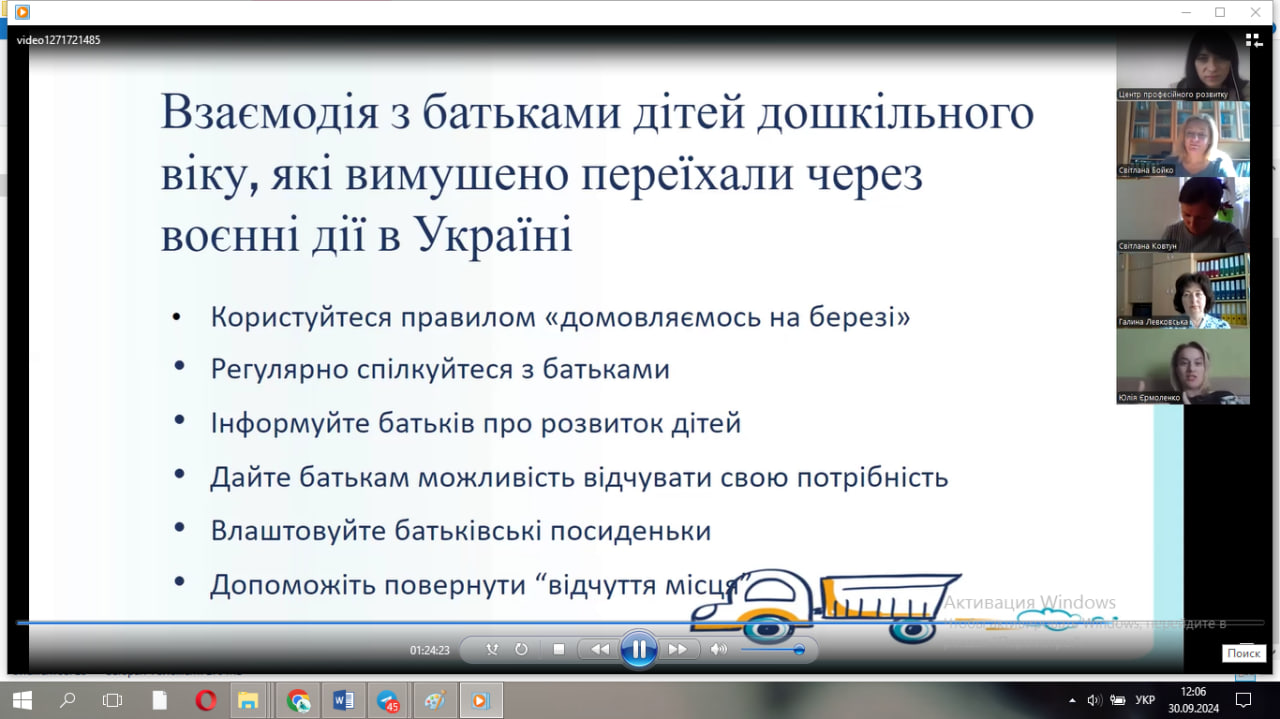Click the fast forward button
Viewport: 1280px width, 719px height.
[x=677, y=649]
